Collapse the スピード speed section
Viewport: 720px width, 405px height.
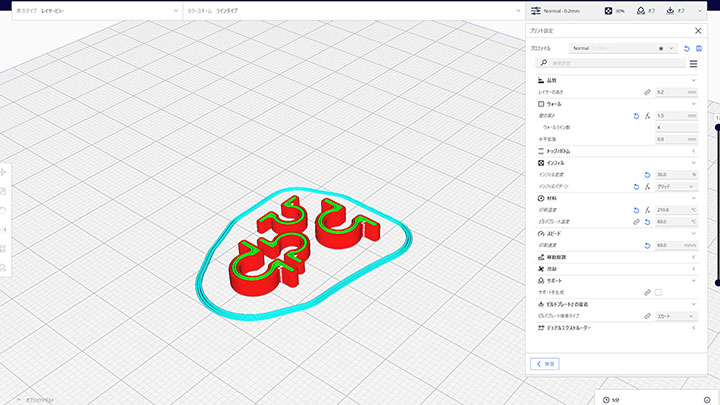(693, 234)
